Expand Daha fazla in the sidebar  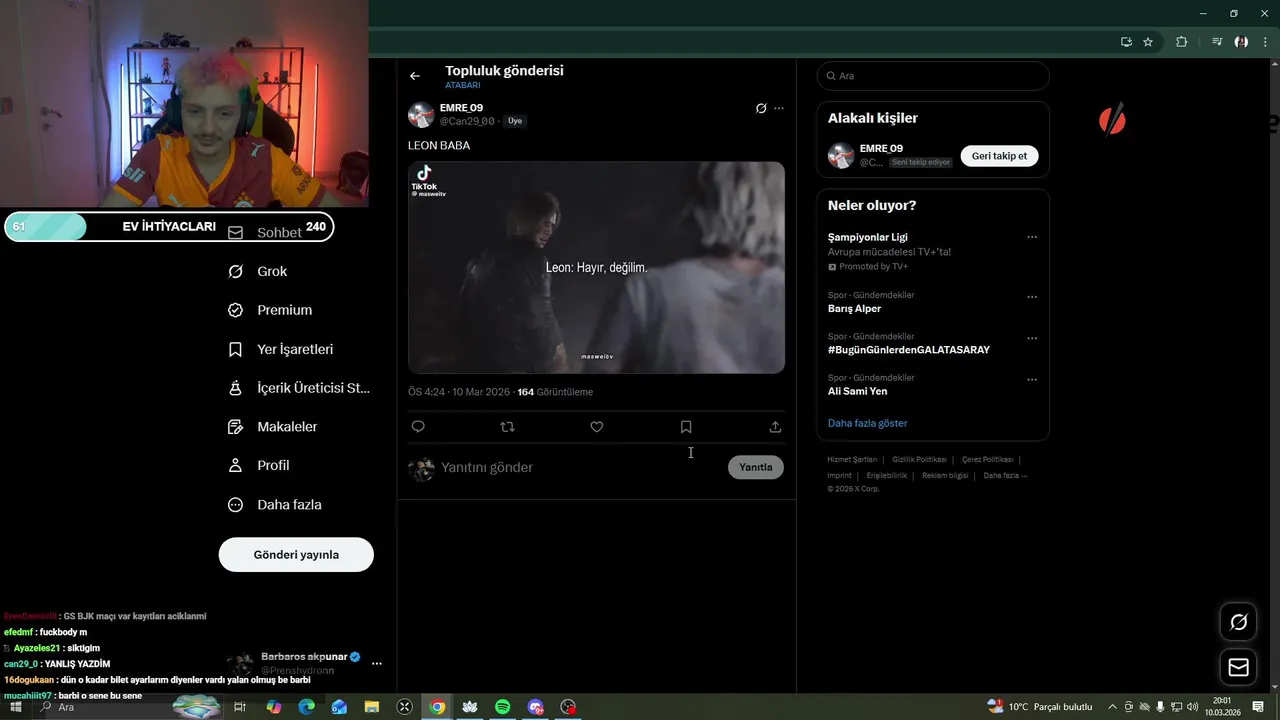pos(275,505)
